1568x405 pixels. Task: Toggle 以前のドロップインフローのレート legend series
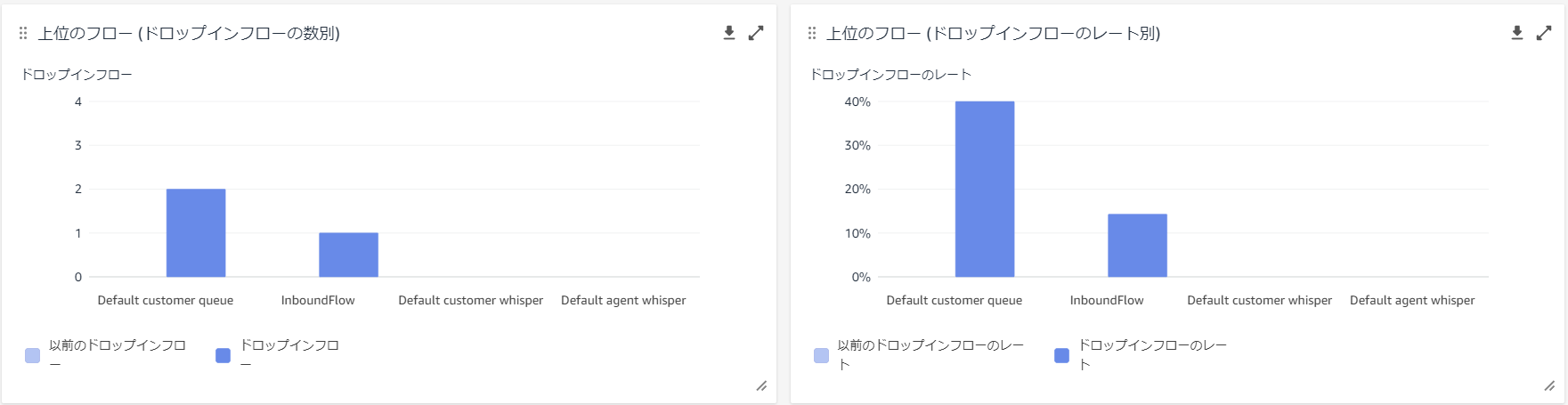tap(921, 354)
